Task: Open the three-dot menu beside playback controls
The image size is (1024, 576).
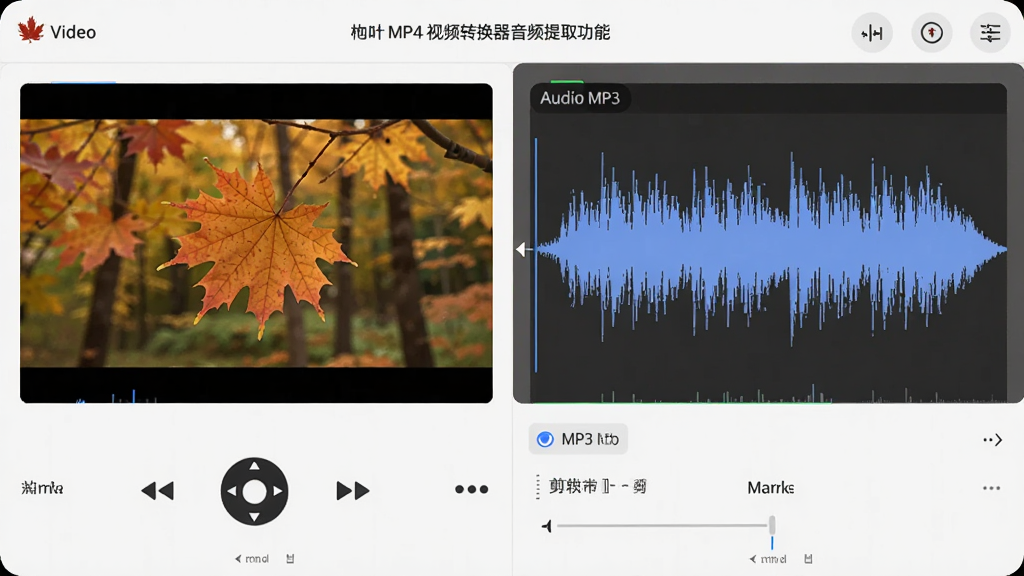Action: point(472,489)
